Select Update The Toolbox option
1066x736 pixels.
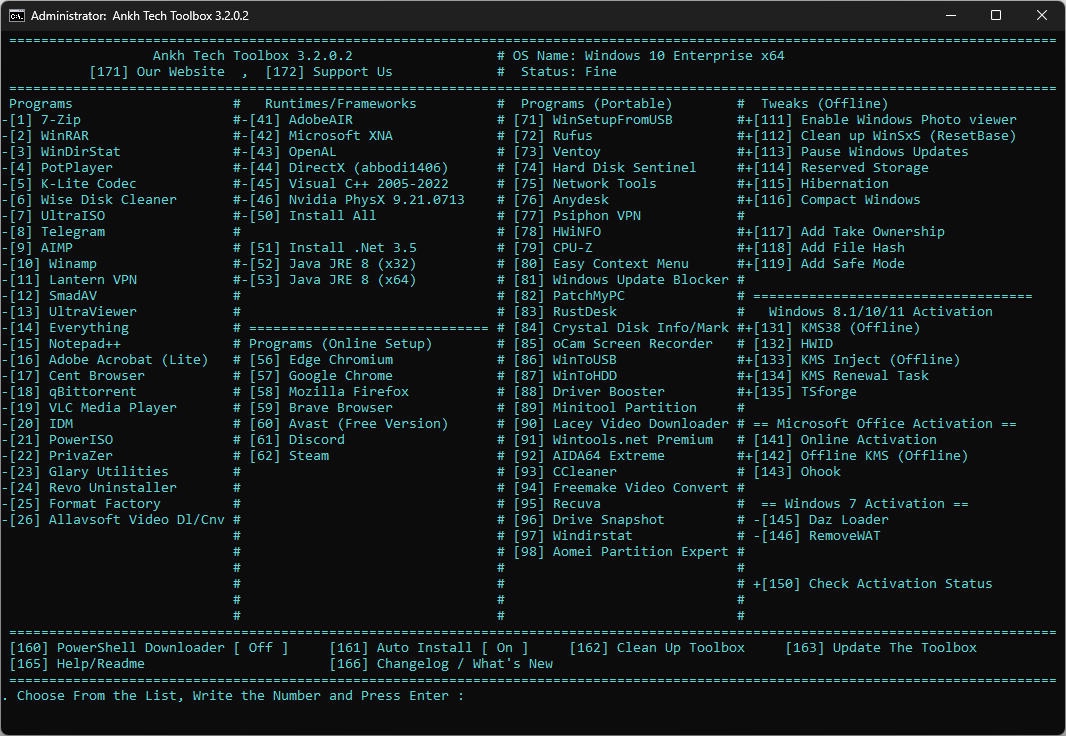[x=881, y=648]
